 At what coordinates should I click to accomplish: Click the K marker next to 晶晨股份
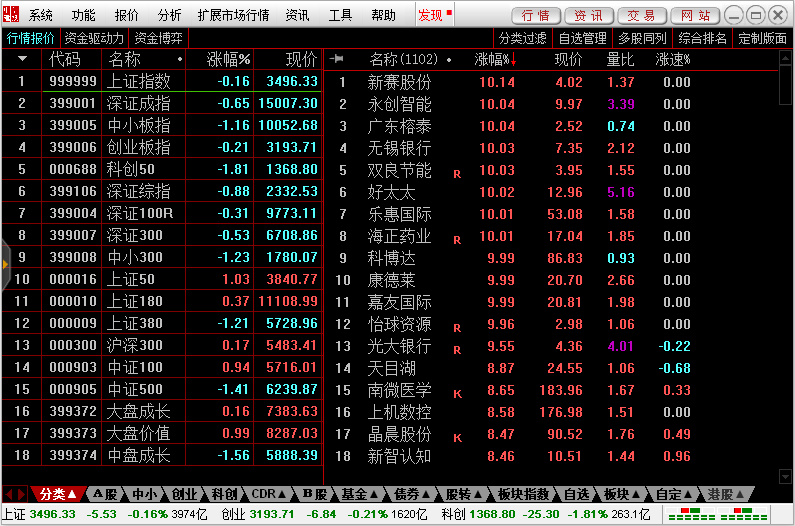(457, 438)
